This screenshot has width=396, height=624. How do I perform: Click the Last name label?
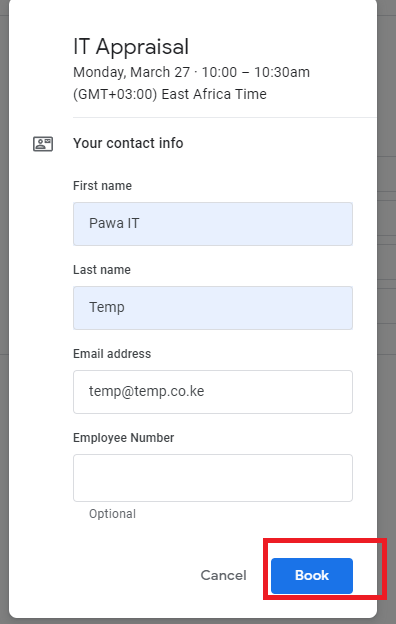point(102,270)
